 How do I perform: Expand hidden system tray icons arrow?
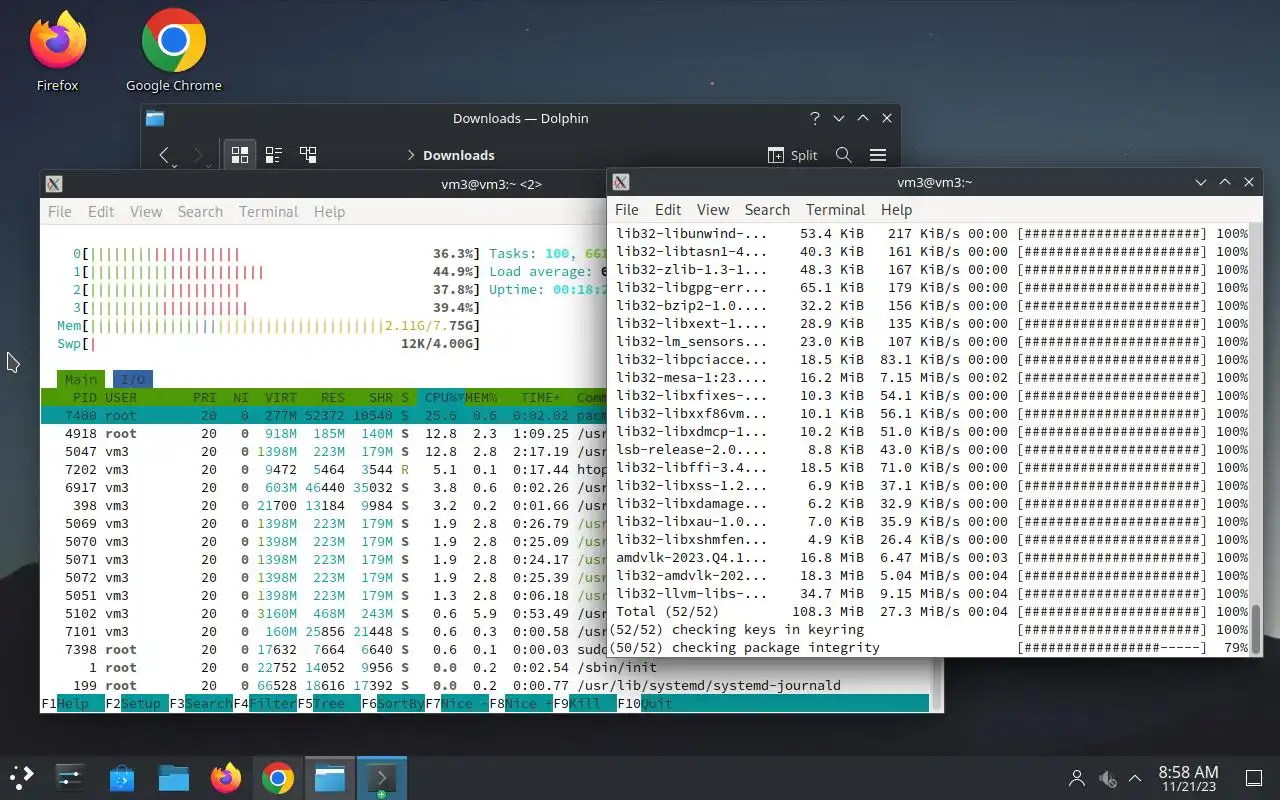[1135, 777]
